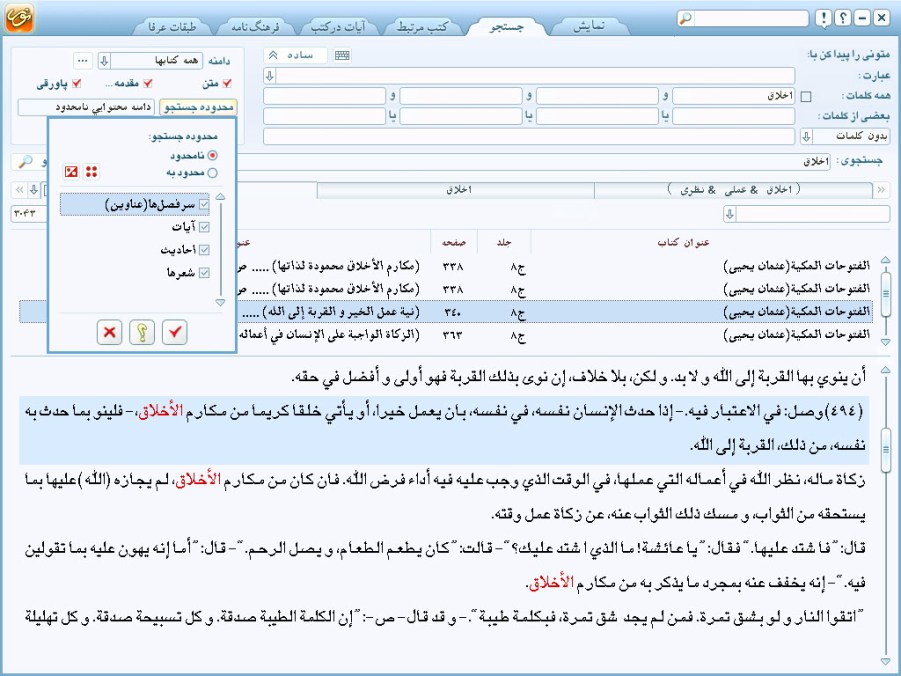Click the double-arrow icon at right of query tabs
901x676 pixels.
[x=881, y=190]
